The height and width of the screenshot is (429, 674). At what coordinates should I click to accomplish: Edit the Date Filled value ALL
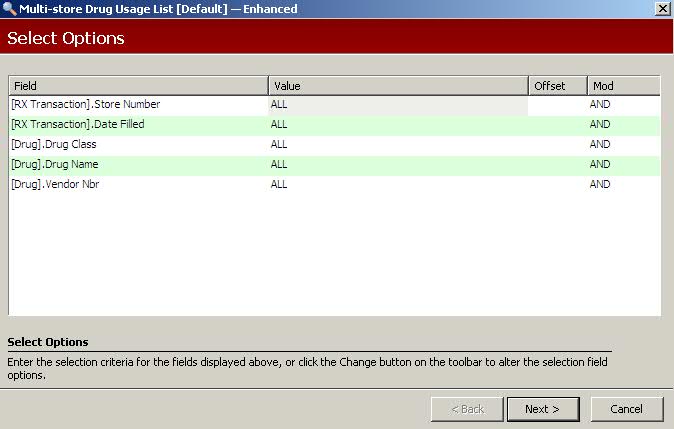click(398, 125)
